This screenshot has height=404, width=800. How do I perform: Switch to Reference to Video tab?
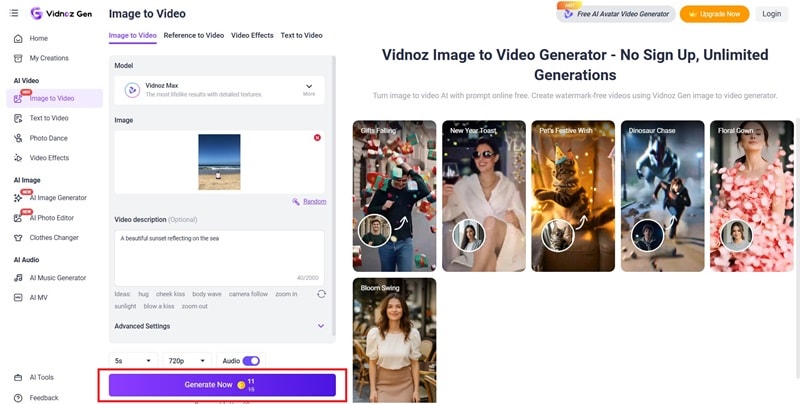[x=194, y=35]
